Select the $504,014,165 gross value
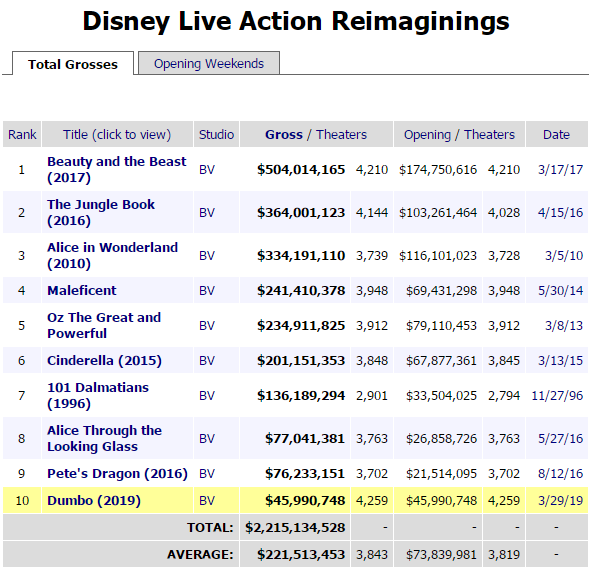 [x=301, y=169]
